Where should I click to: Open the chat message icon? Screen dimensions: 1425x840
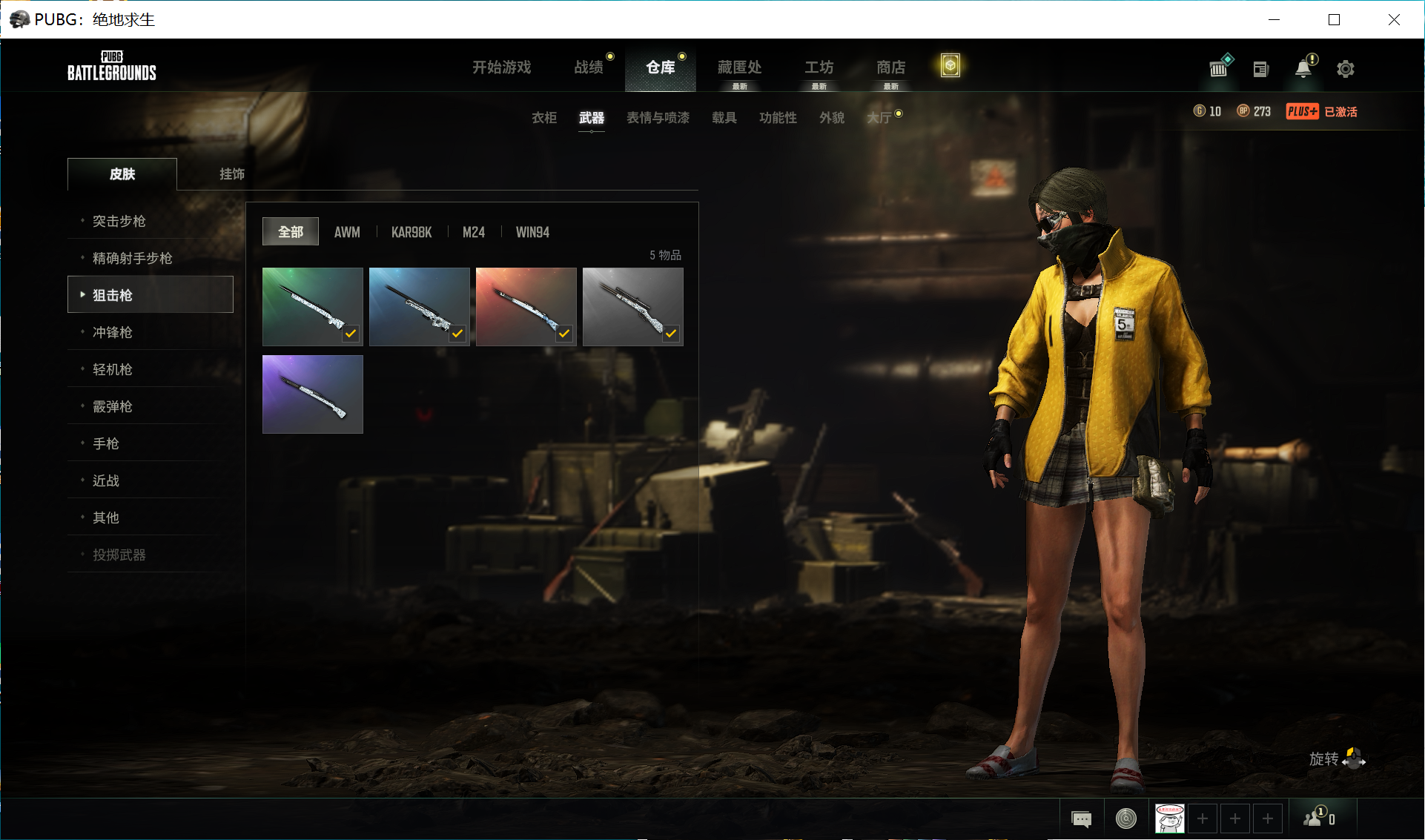[x=1082, y=818]
